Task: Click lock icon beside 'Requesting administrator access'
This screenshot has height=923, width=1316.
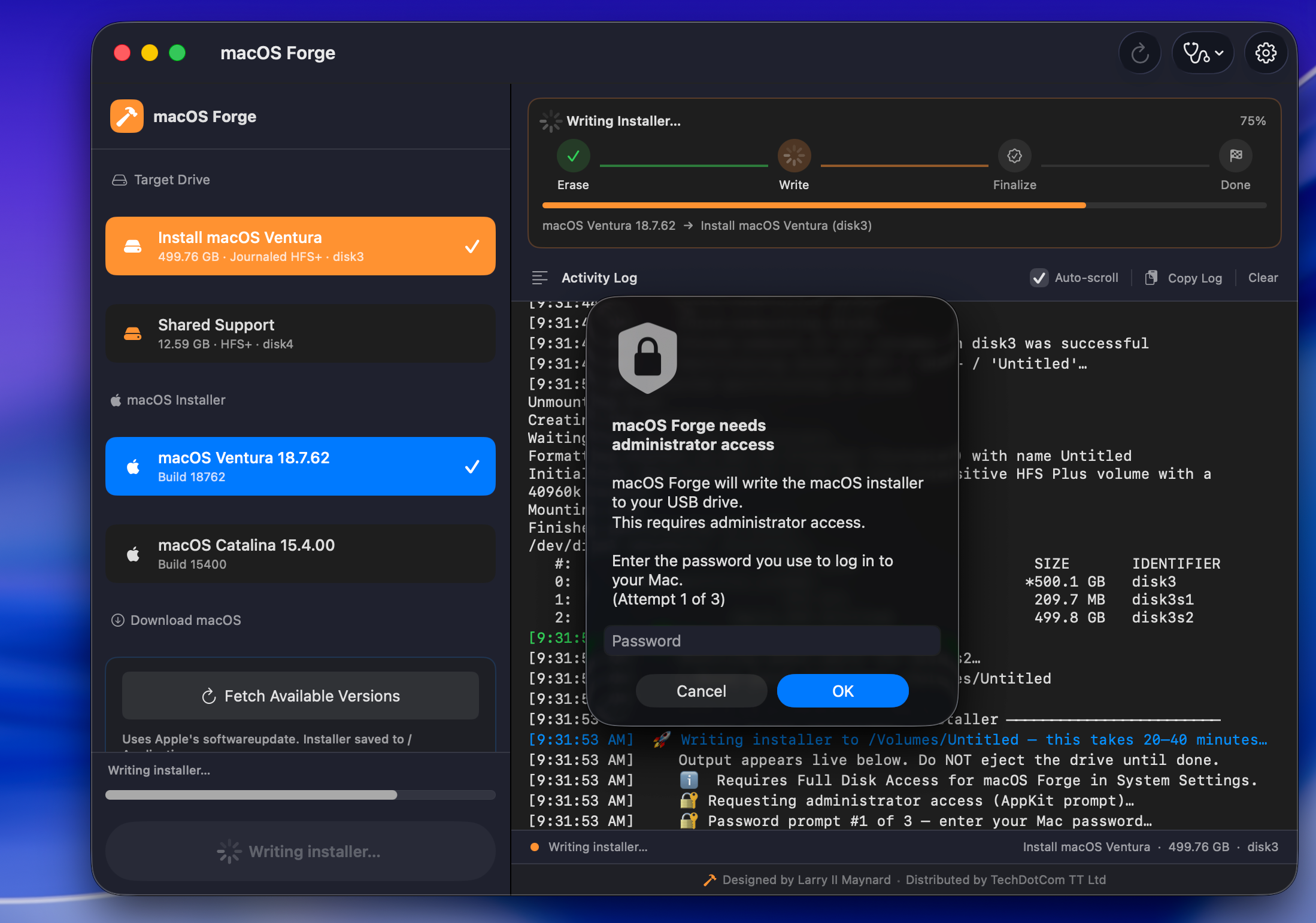Action: [x=689, y=800]
